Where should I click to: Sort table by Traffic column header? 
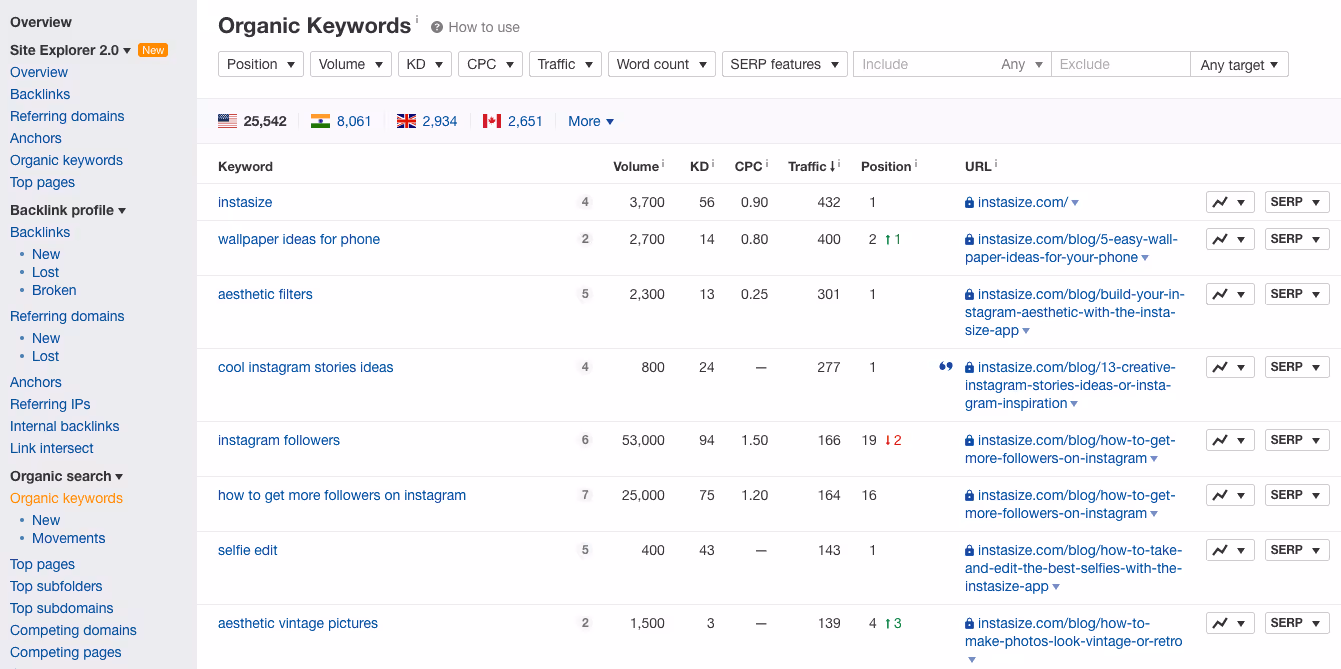click(x=813, y=166)
